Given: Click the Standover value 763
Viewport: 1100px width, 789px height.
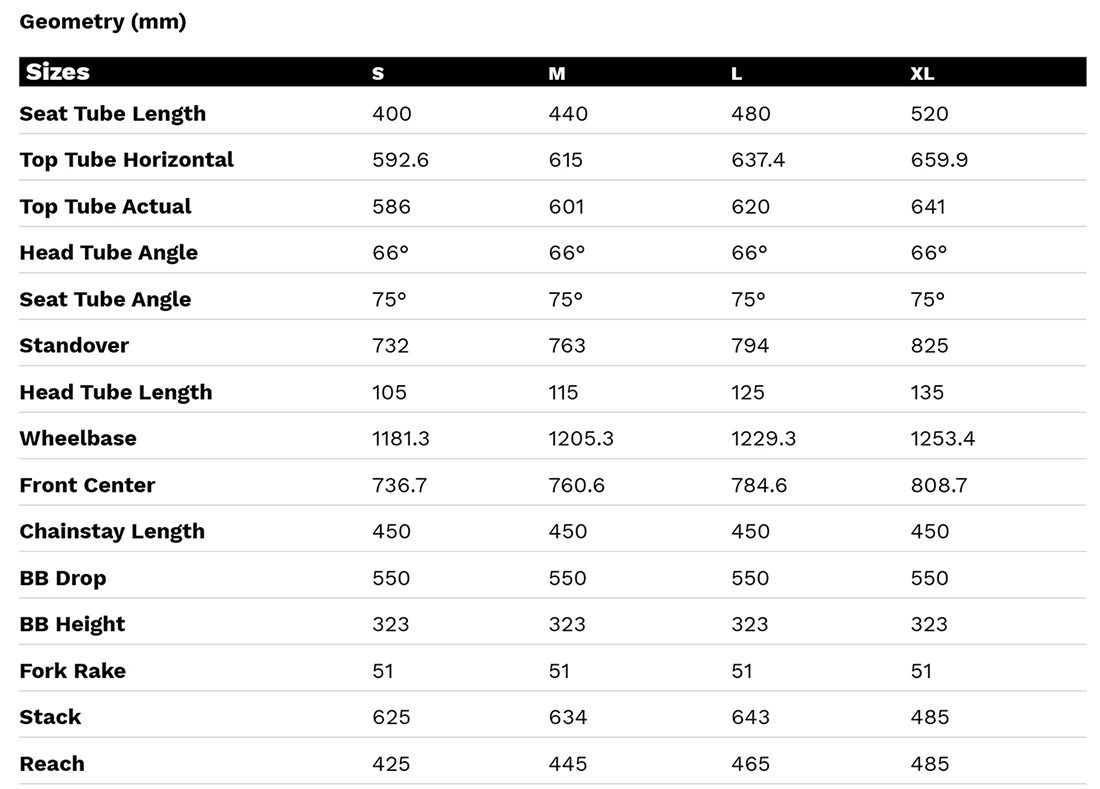Looking at the screenshot, I should point(567,346).
